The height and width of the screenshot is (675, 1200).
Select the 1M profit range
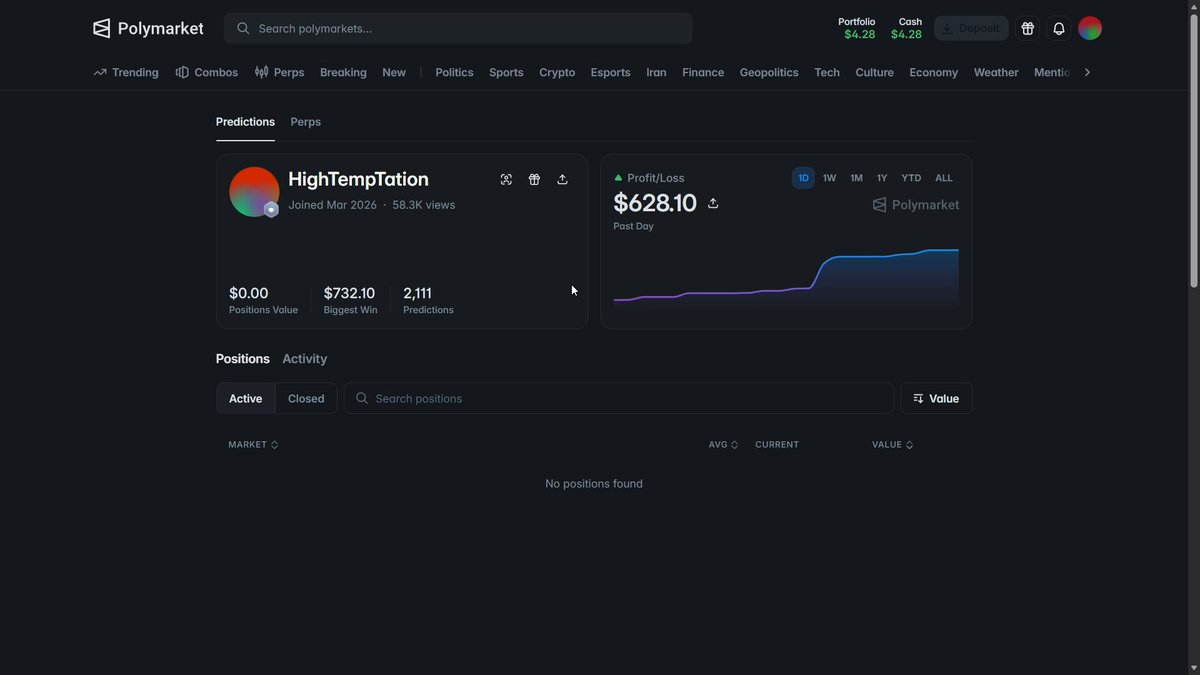856,178
